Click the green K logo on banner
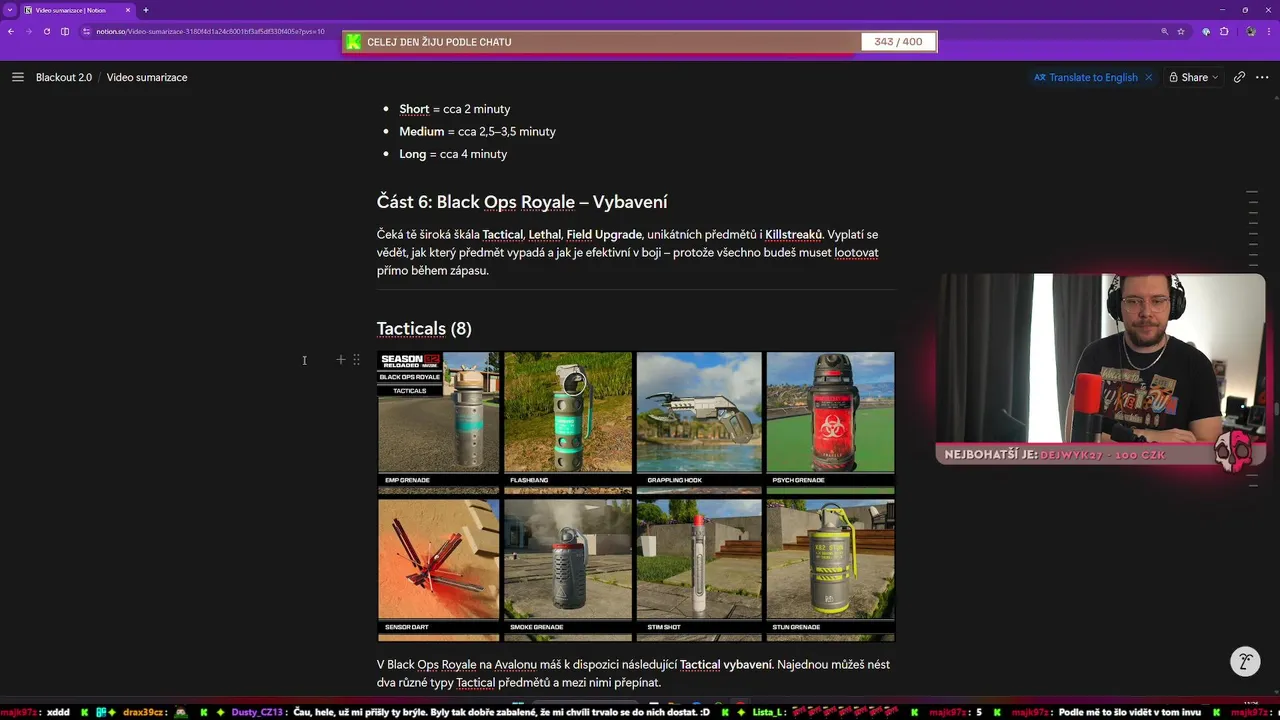 click(x=353, y=42)
